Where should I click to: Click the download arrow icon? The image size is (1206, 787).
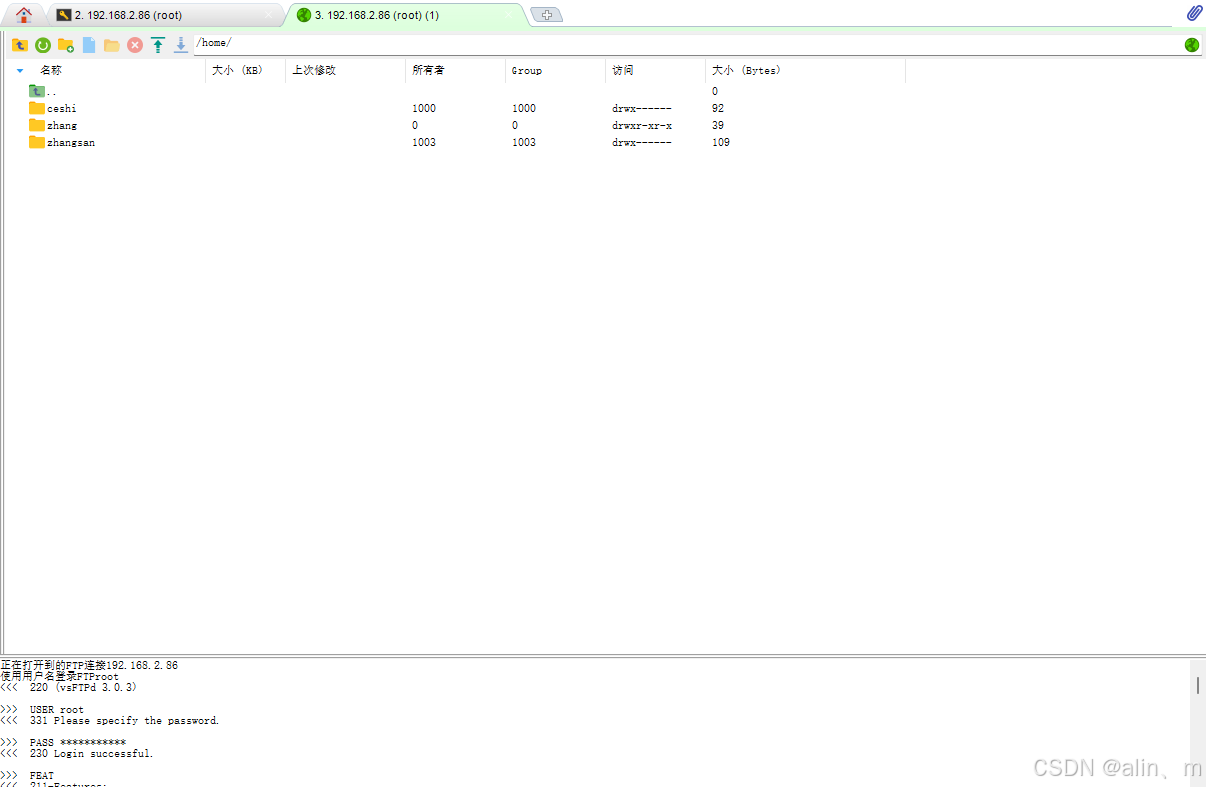click(181, 45)
